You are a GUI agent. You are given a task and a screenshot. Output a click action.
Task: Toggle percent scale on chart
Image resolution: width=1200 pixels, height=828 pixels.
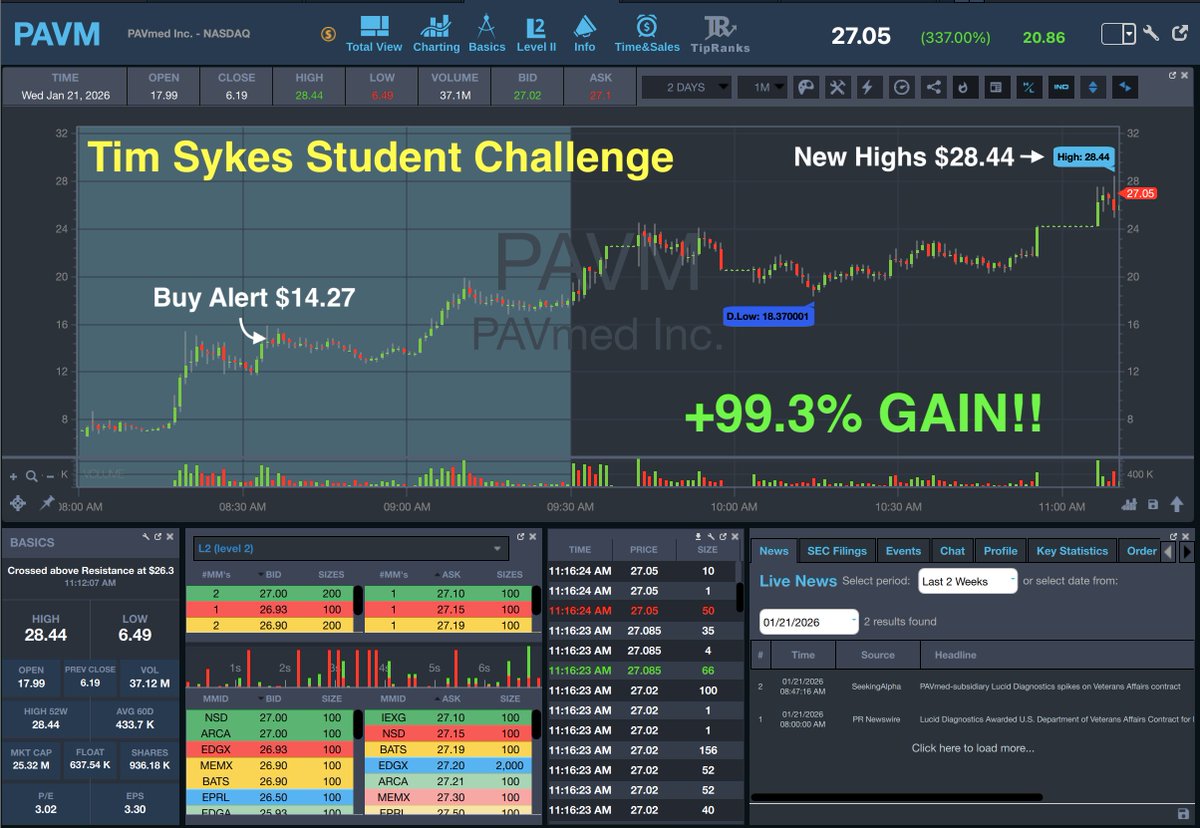point(1027,87)
